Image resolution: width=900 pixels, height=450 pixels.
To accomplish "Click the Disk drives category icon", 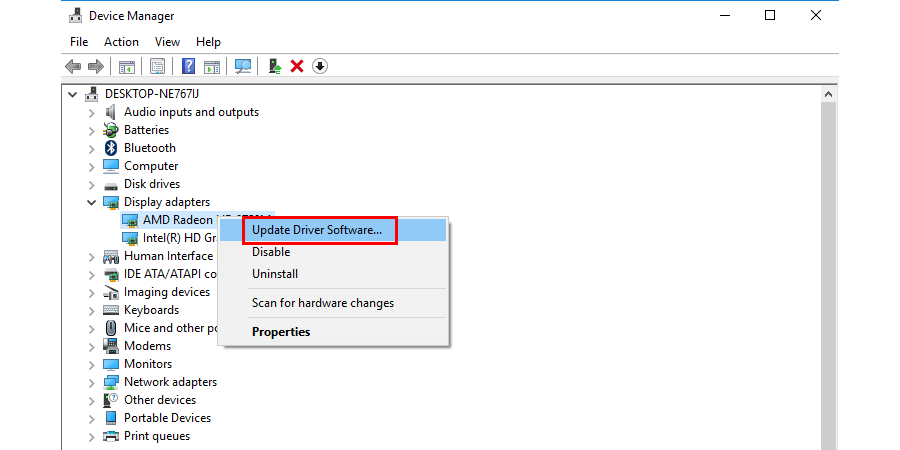I will [x=111, y=185].
